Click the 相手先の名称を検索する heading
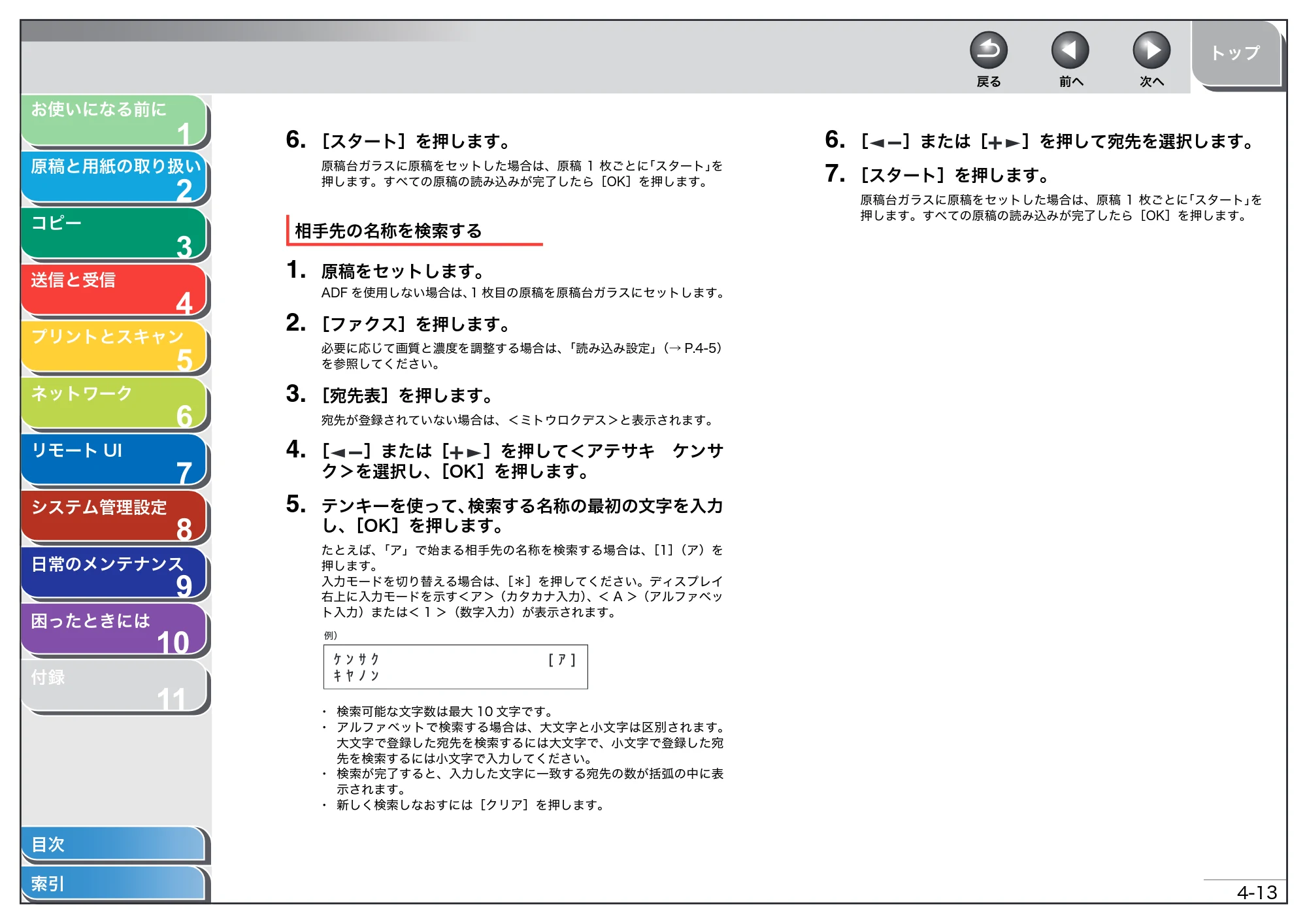1307x924 pixels. pyautogui.click(x=388, y=231)
